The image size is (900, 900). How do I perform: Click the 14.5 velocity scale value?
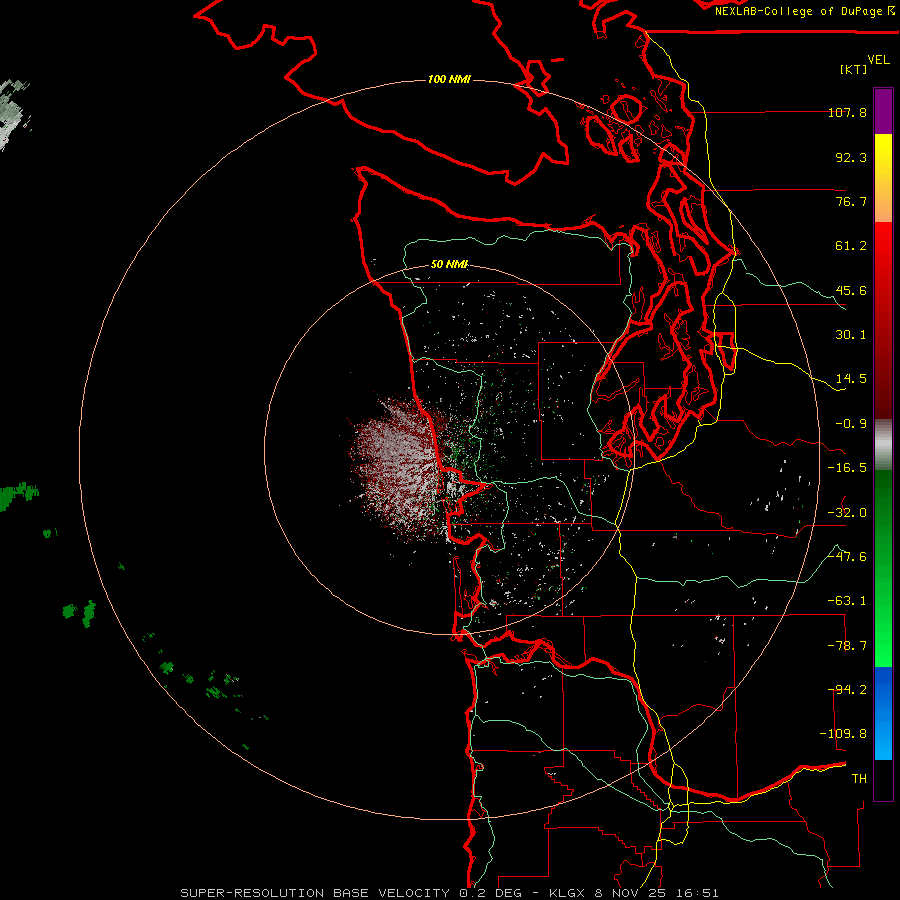(851, 379)
